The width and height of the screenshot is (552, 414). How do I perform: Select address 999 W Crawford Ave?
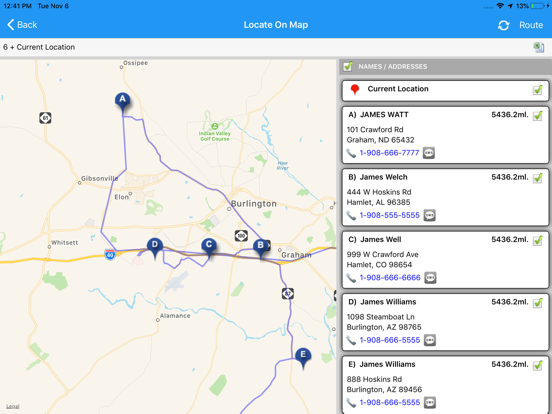coord(382,254)
